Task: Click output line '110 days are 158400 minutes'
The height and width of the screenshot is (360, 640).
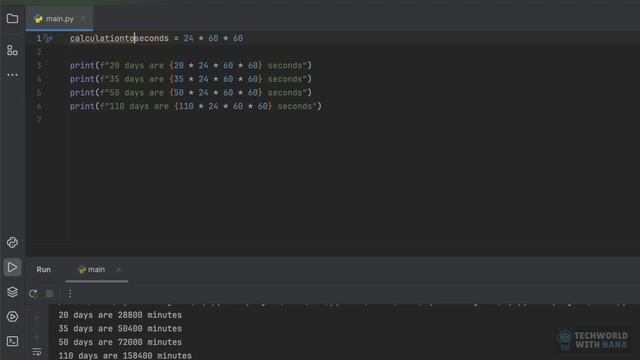Action: [x=125, y=356]
